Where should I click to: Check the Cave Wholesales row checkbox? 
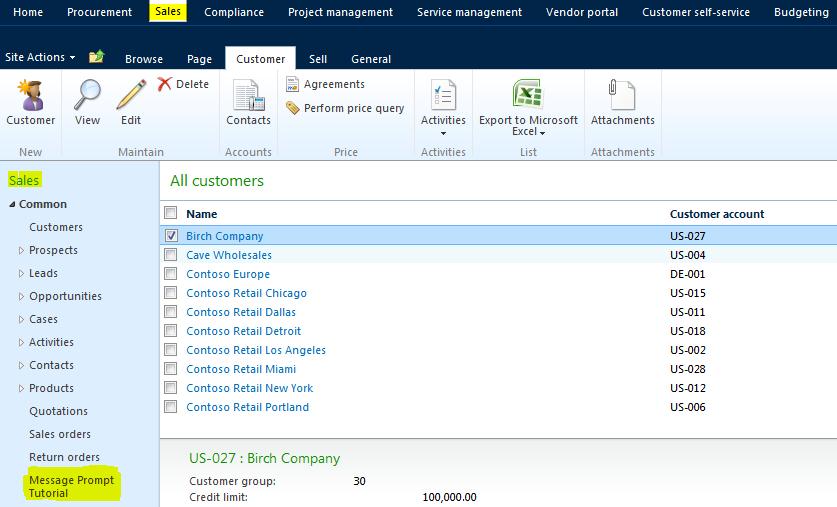coord(170,255)
